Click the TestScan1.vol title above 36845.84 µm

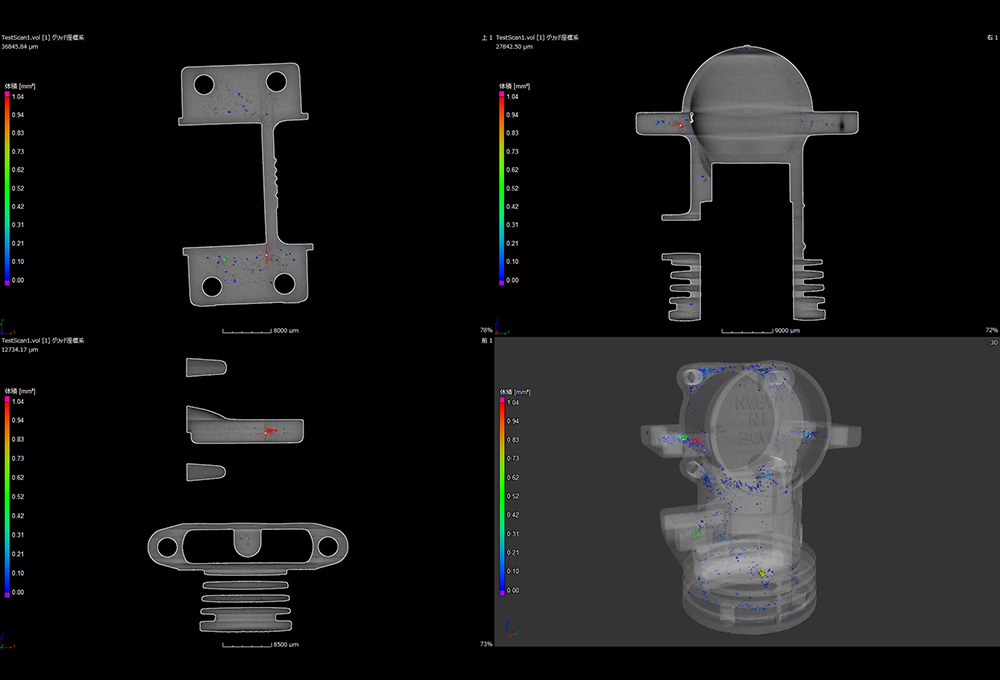coord(43,38)
